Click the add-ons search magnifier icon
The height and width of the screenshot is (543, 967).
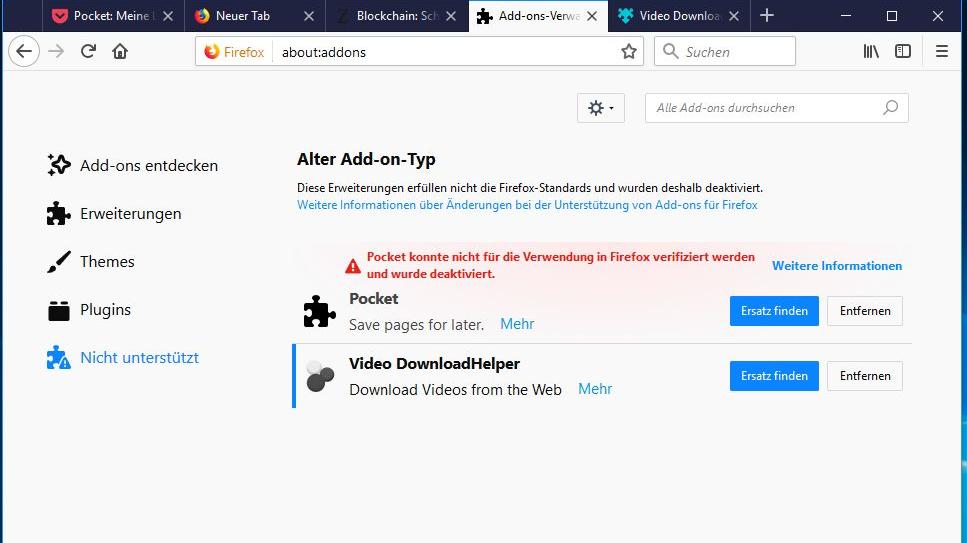(891, 108)
